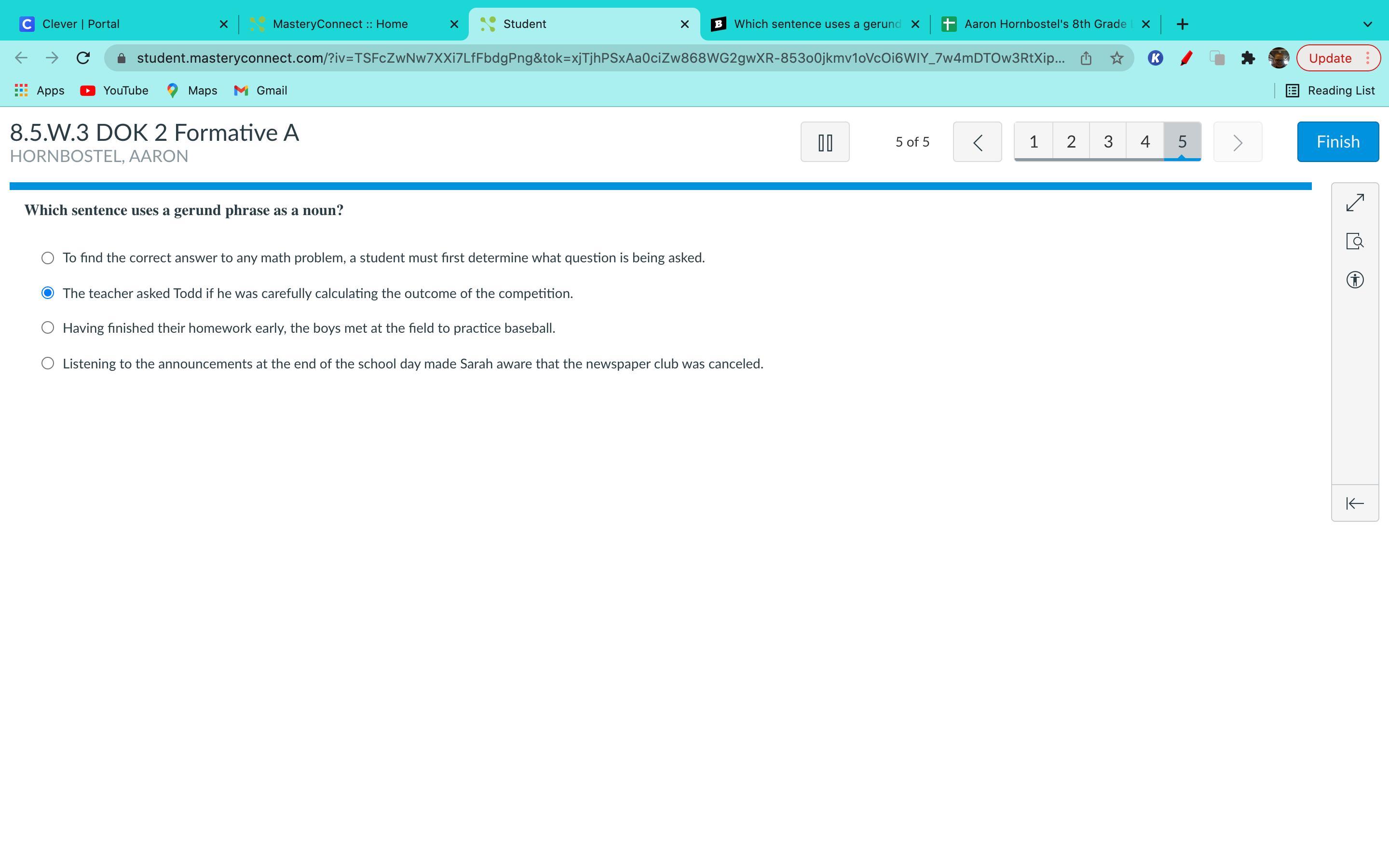Image resolution: width=1389 pixels, height=868 pixels.
Task: Expand to fullscreen using the diagonal arrows icon
Action: click(x=1355, y=203)
